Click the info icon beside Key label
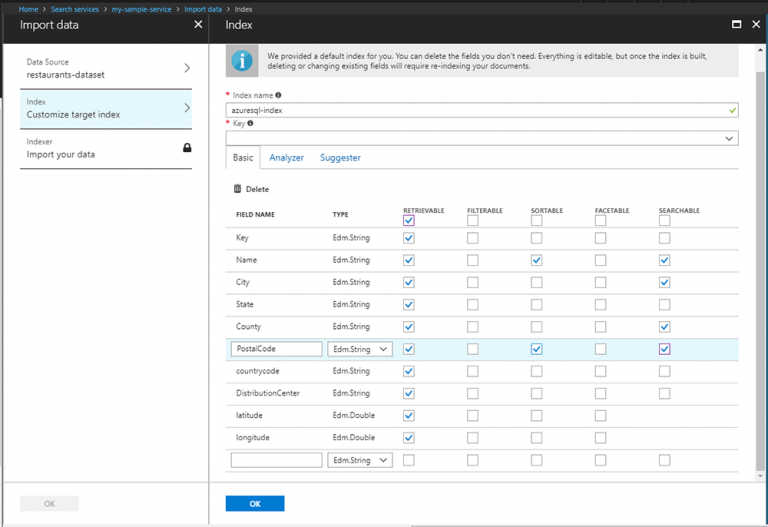The height and width of the screenshot is (527, 768). [x=250, y=124]
